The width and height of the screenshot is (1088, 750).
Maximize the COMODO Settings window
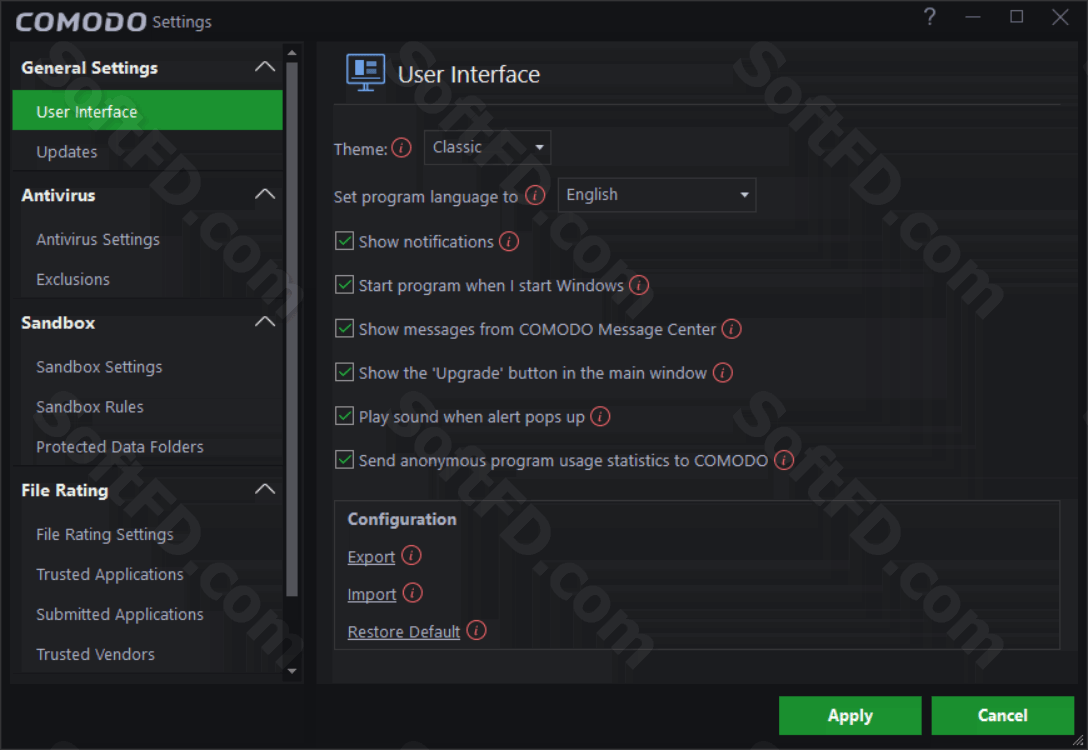pyautogui.click(x=1017, y=17)
